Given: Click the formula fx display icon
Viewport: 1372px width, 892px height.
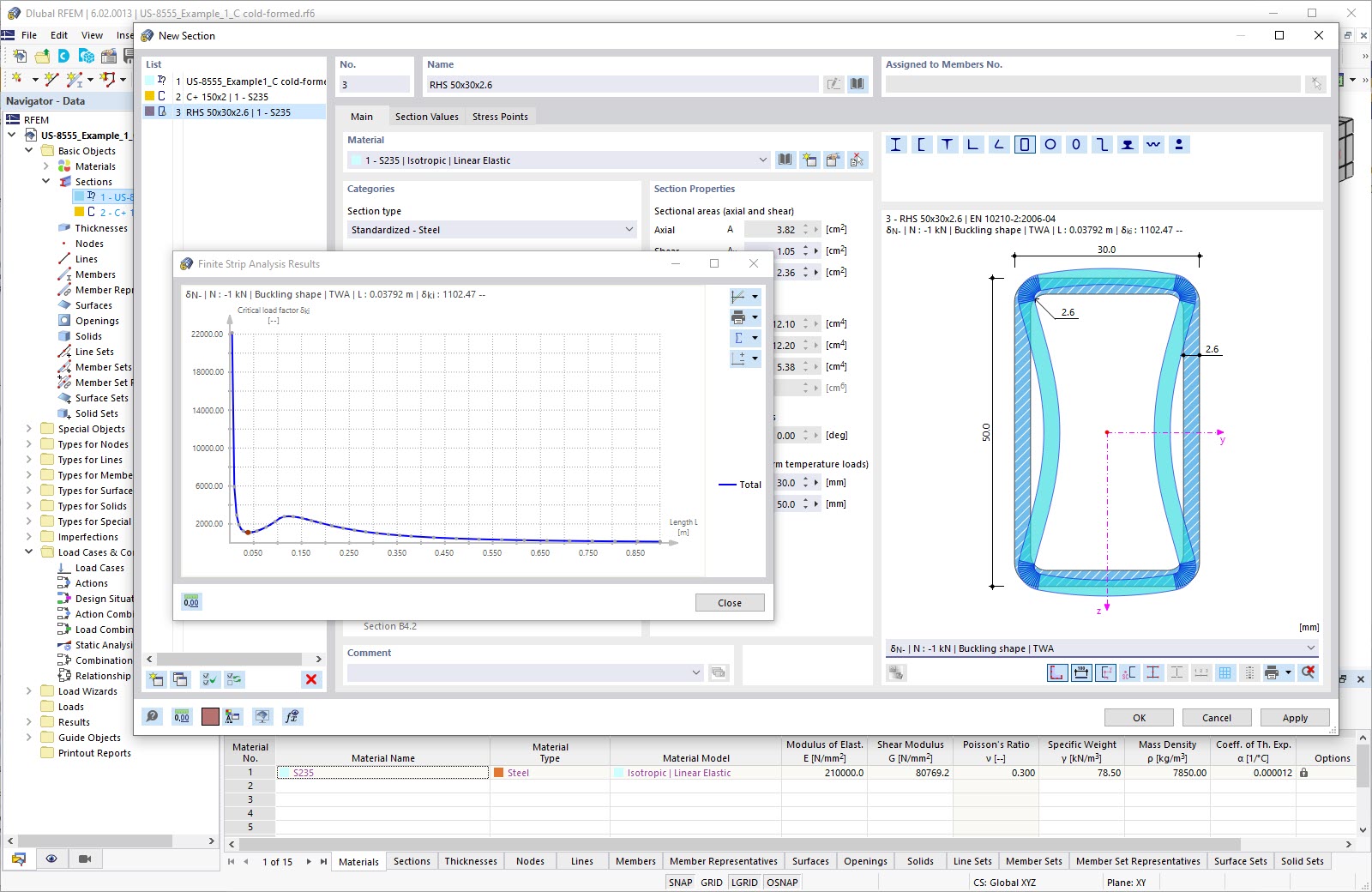Looking at the screenshot, I should click(292, 716).
